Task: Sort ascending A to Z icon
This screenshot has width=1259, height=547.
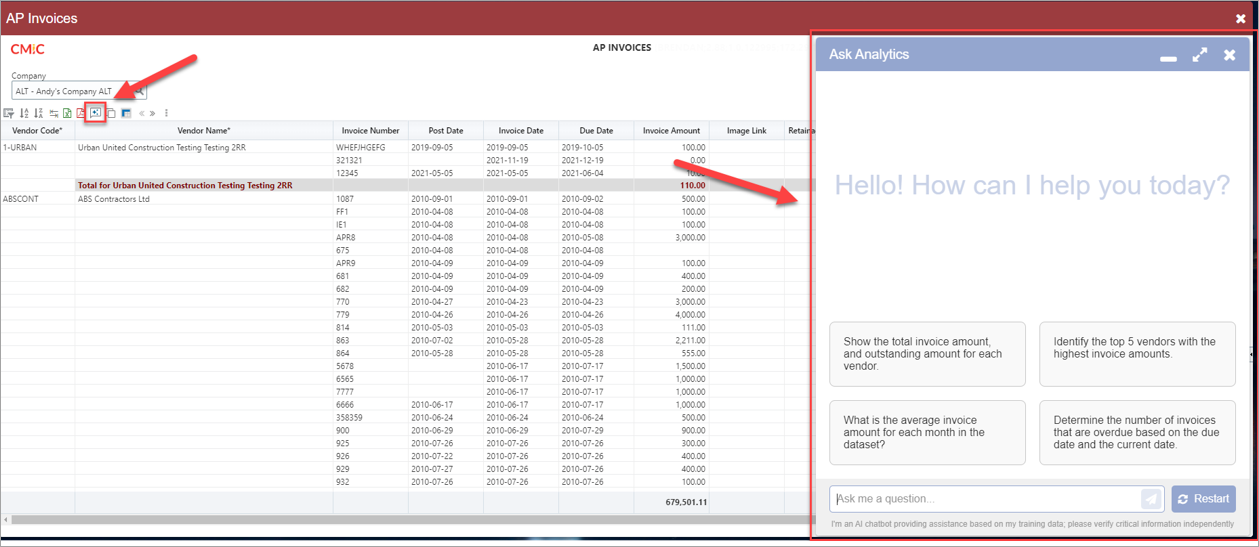Action: (24, 113)
